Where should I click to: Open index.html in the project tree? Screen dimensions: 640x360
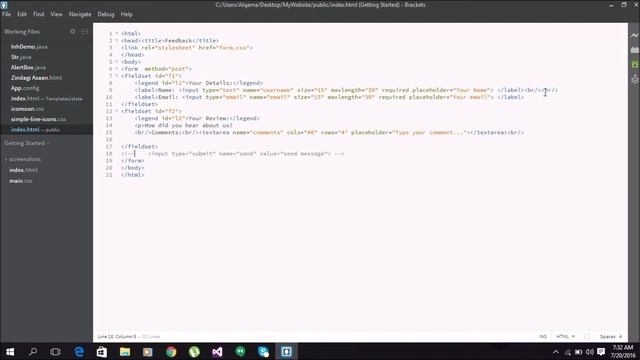click(x=23, y=170)
